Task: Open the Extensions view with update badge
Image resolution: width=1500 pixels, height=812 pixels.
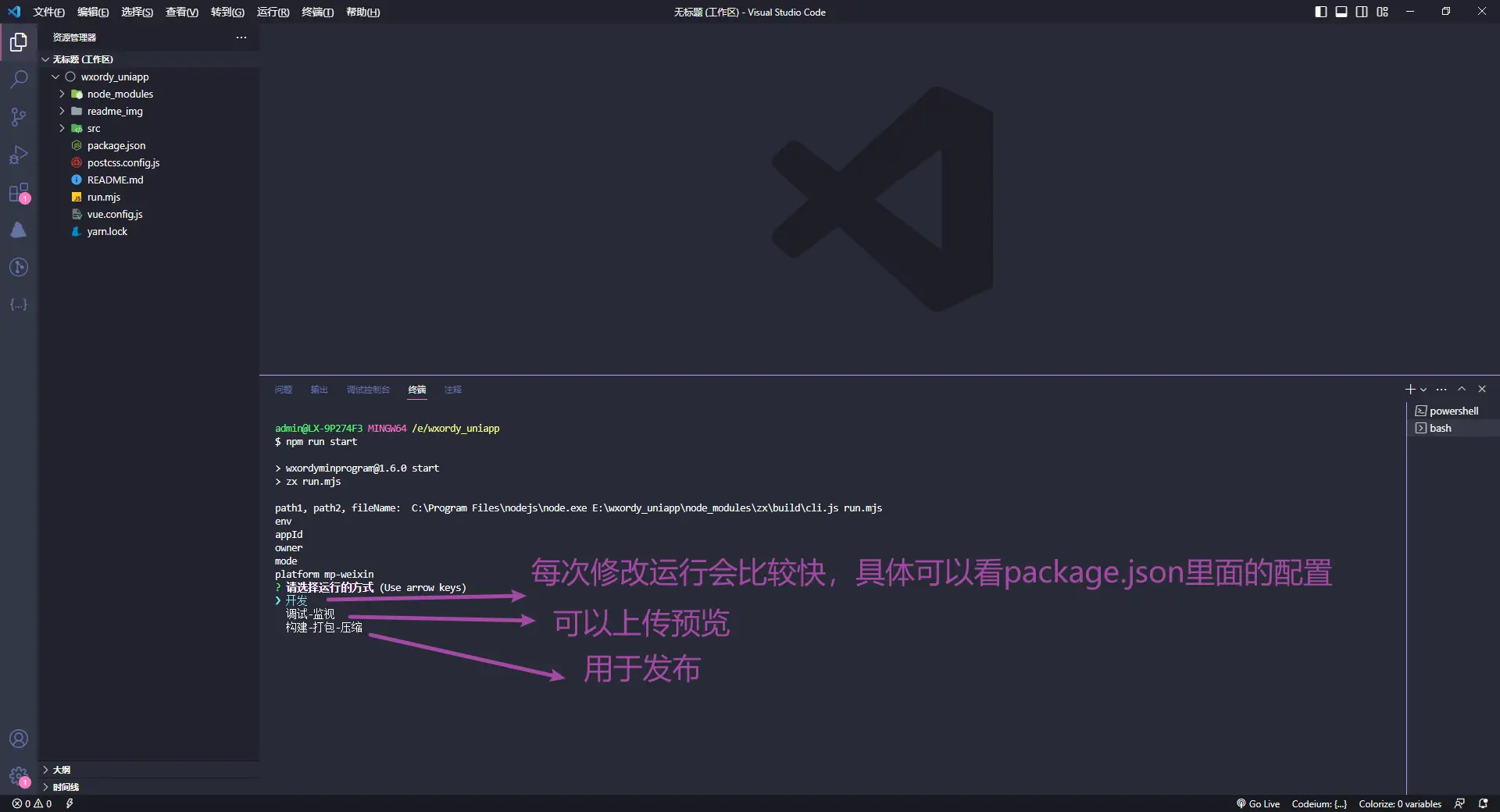Action: point(19,192)
